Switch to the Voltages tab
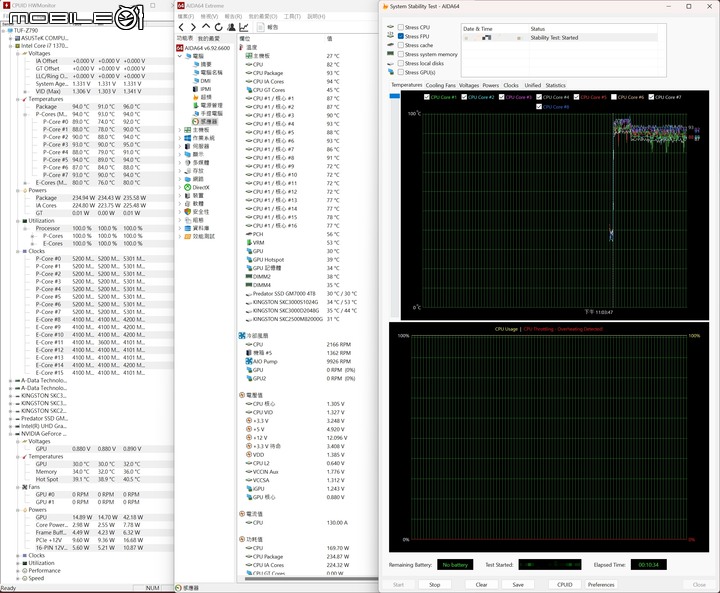 (469, 85)
